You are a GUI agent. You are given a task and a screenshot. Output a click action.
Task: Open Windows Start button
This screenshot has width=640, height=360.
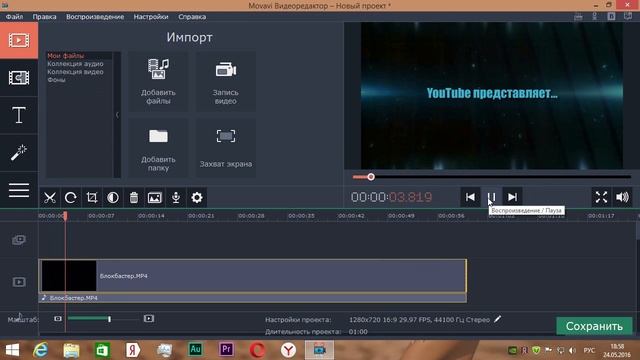click(12, 350)
